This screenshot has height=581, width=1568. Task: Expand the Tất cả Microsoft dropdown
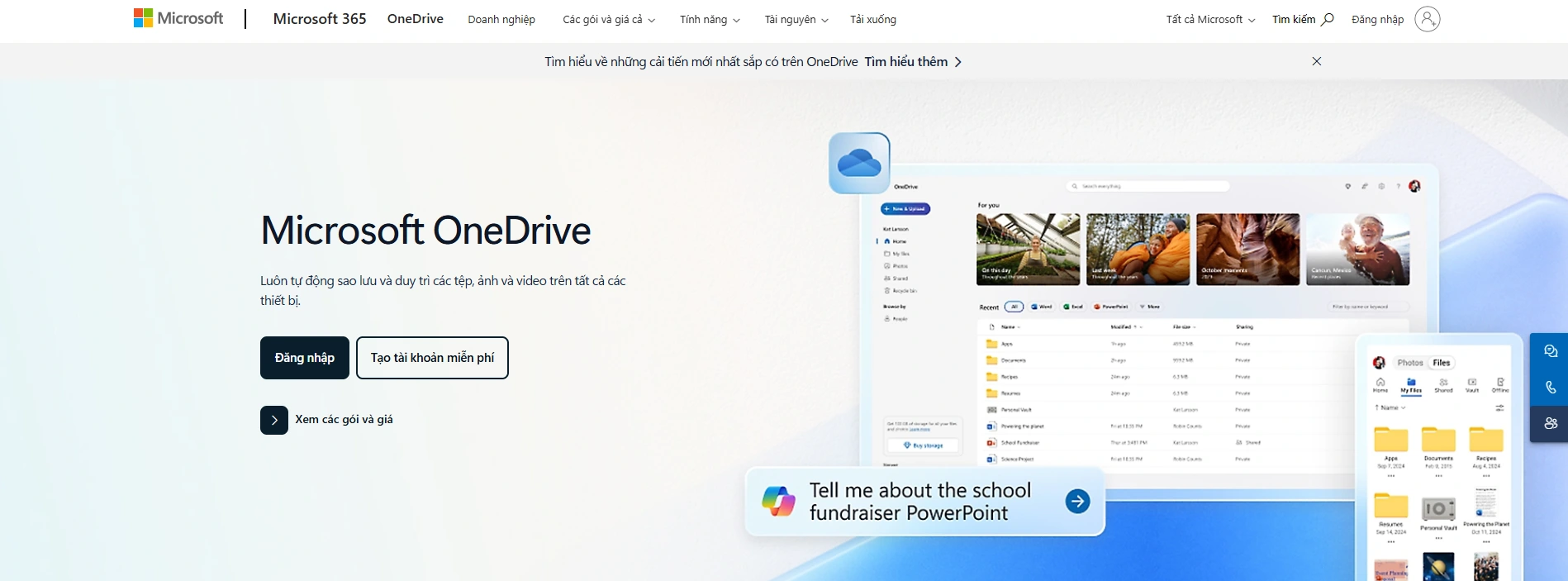pyautogui.click(x=1210, y=19)
